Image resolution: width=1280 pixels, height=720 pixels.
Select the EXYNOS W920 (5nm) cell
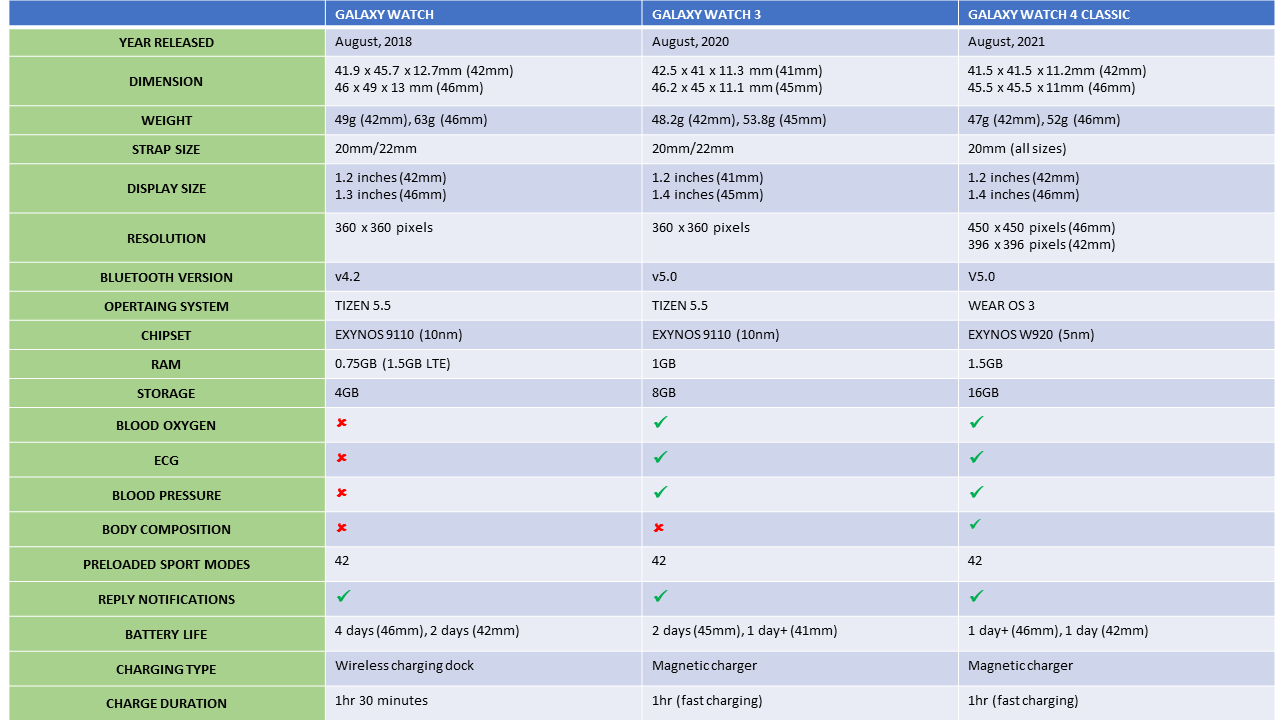1116,335
